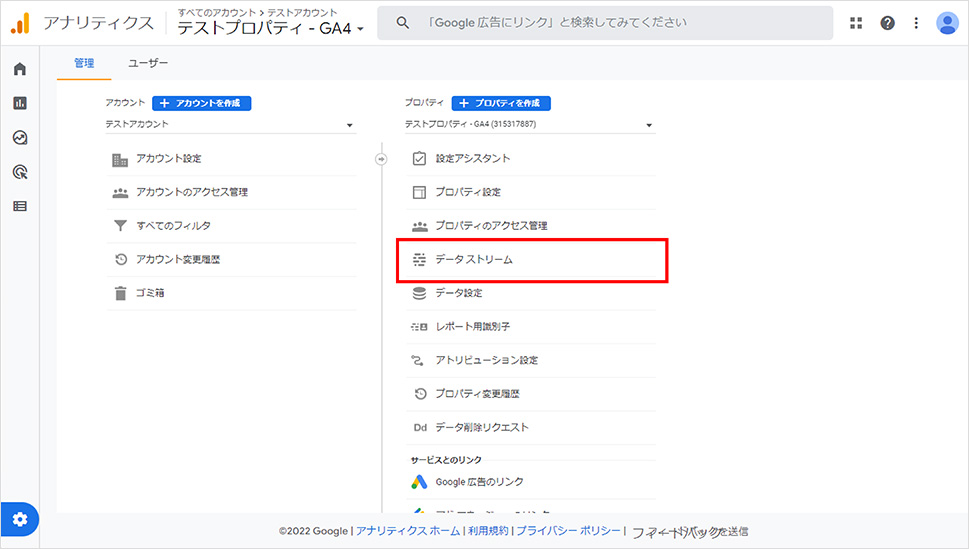The image size is (969, 549).
Task: Click the レポート用識別子 icon
Action: coord(419,326)
